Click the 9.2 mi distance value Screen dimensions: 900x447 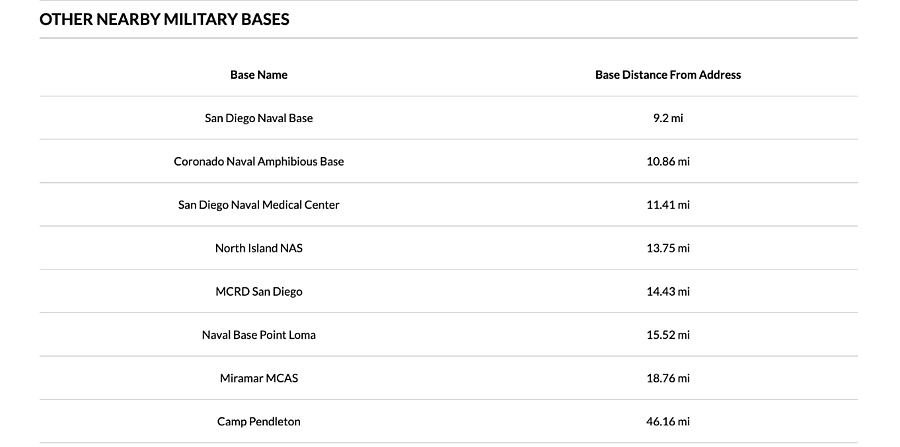click(668, 118)
